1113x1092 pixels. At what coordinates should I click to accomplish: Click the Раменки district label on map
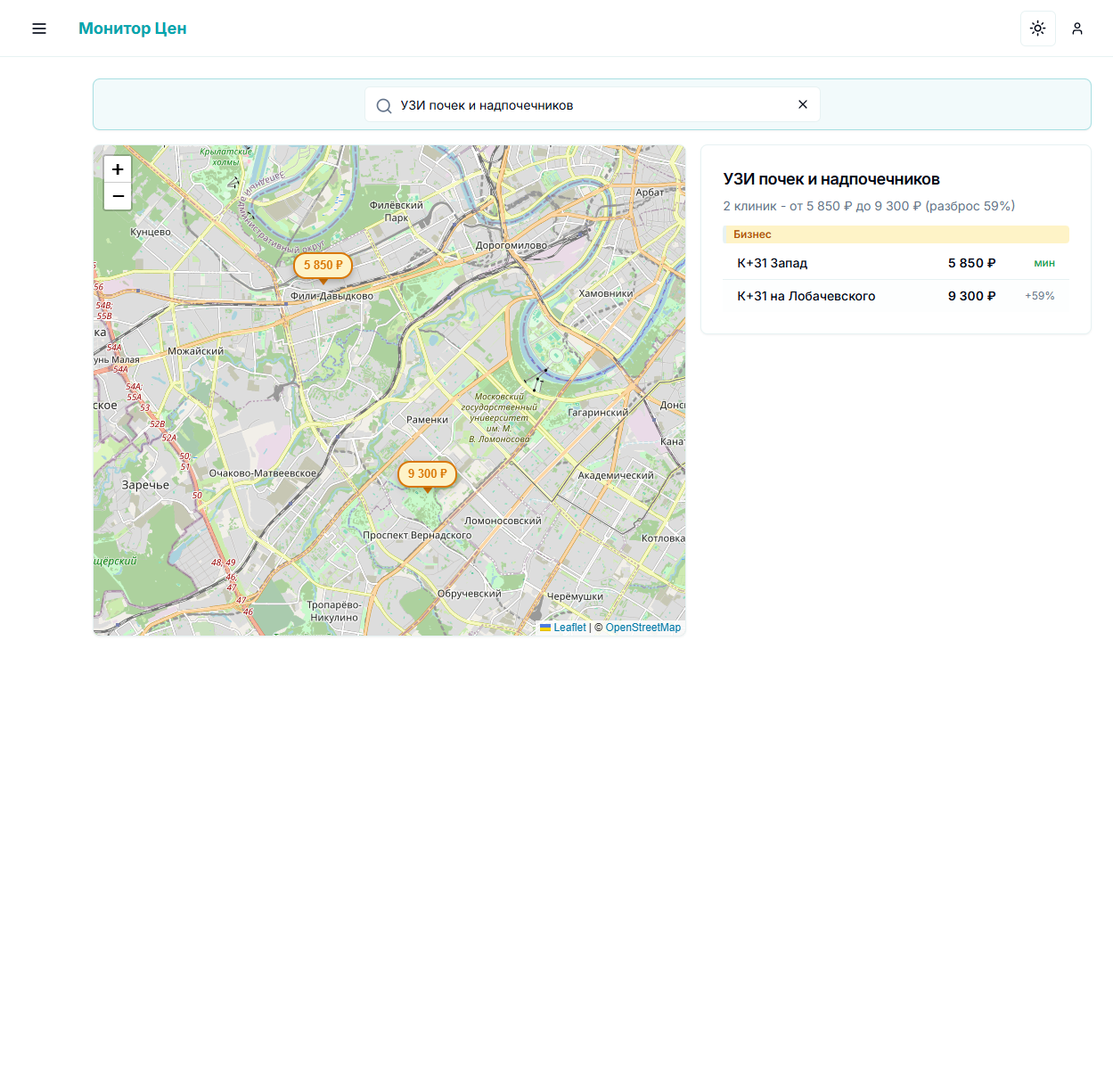pyautogui.click(x=427, y=420)
